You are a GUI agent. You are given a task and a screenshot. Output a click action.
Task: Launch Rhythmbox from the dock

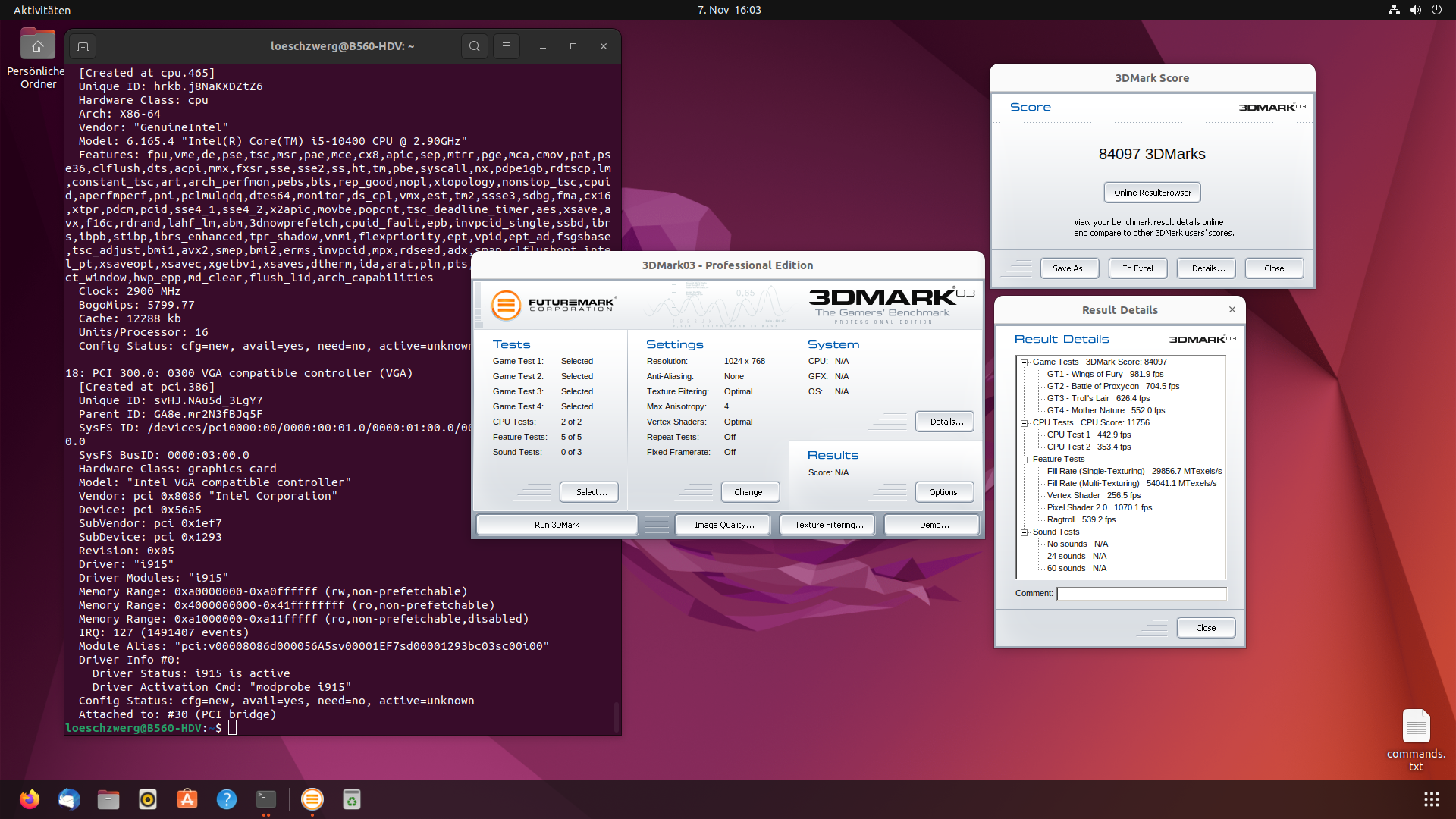[148, 799]
